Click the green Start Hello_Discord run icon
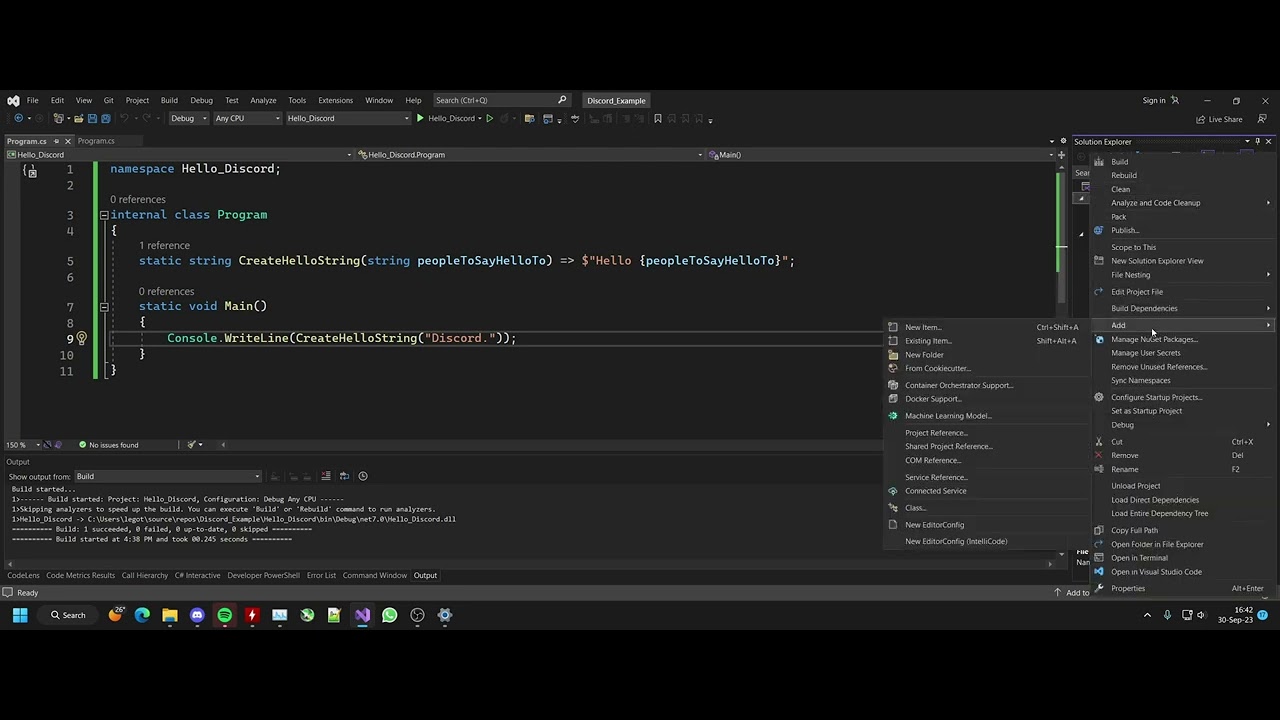 pos(420,118)
